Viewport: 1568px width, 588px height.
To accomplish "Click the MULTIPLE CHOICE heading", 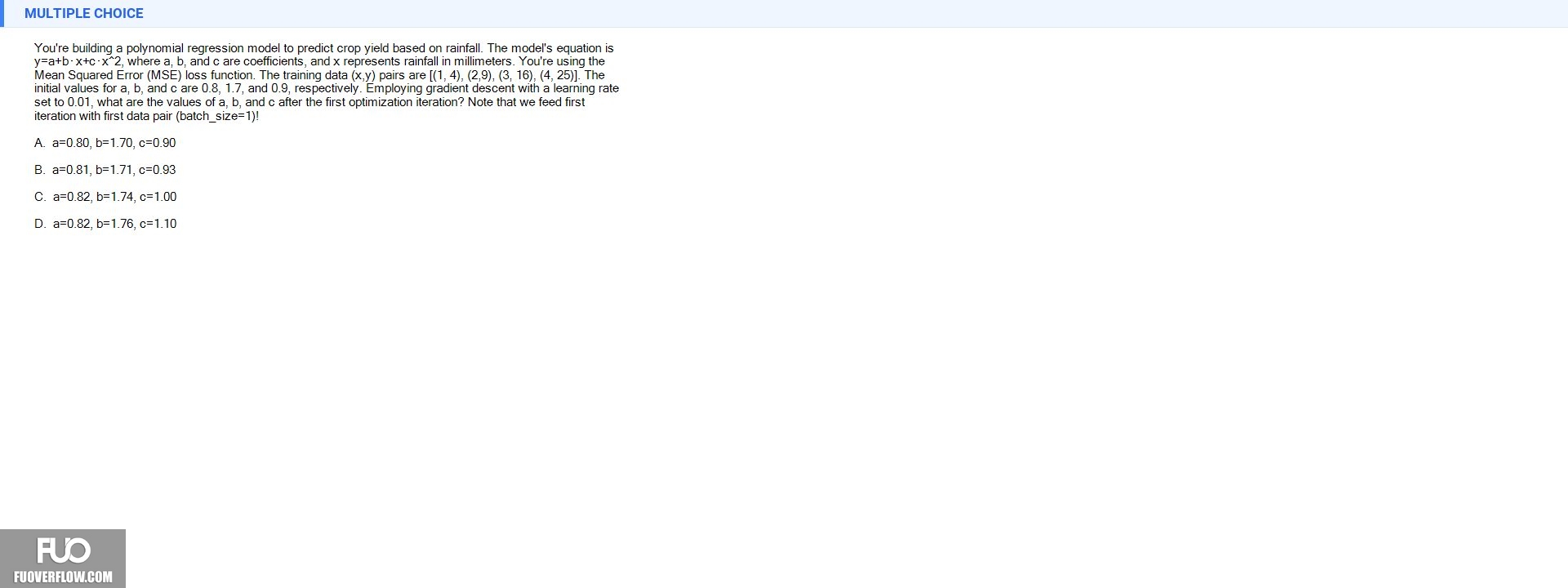I will (84, 13).
